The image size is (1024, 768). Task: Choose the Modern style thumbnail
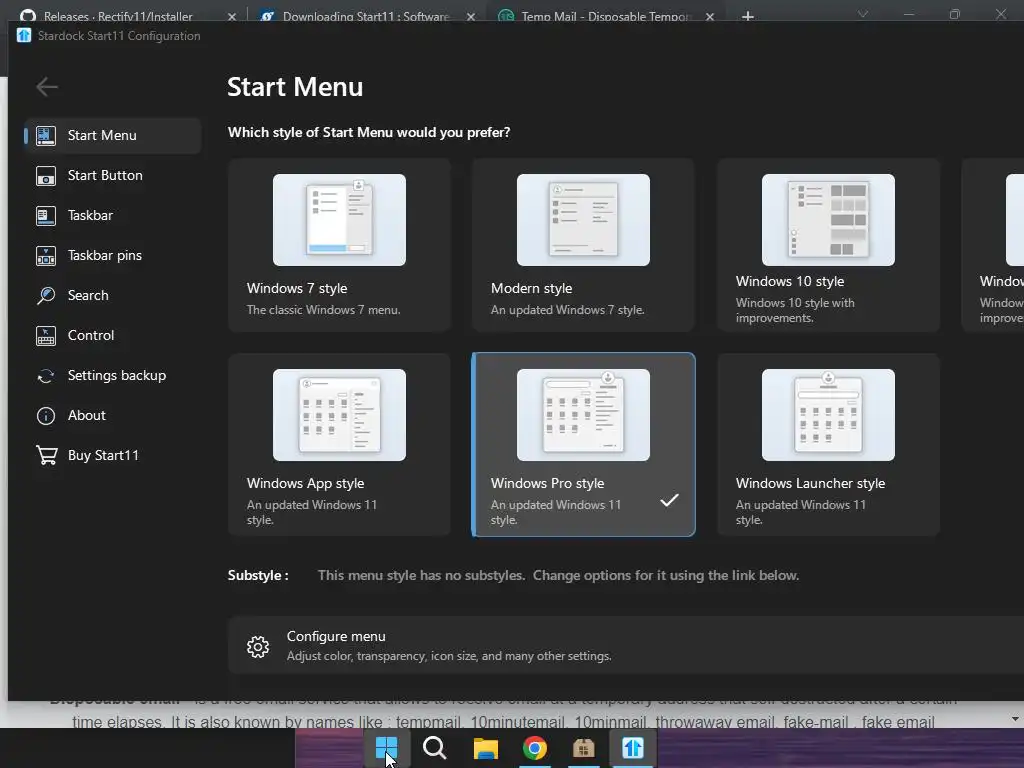[x=583, y=219]
